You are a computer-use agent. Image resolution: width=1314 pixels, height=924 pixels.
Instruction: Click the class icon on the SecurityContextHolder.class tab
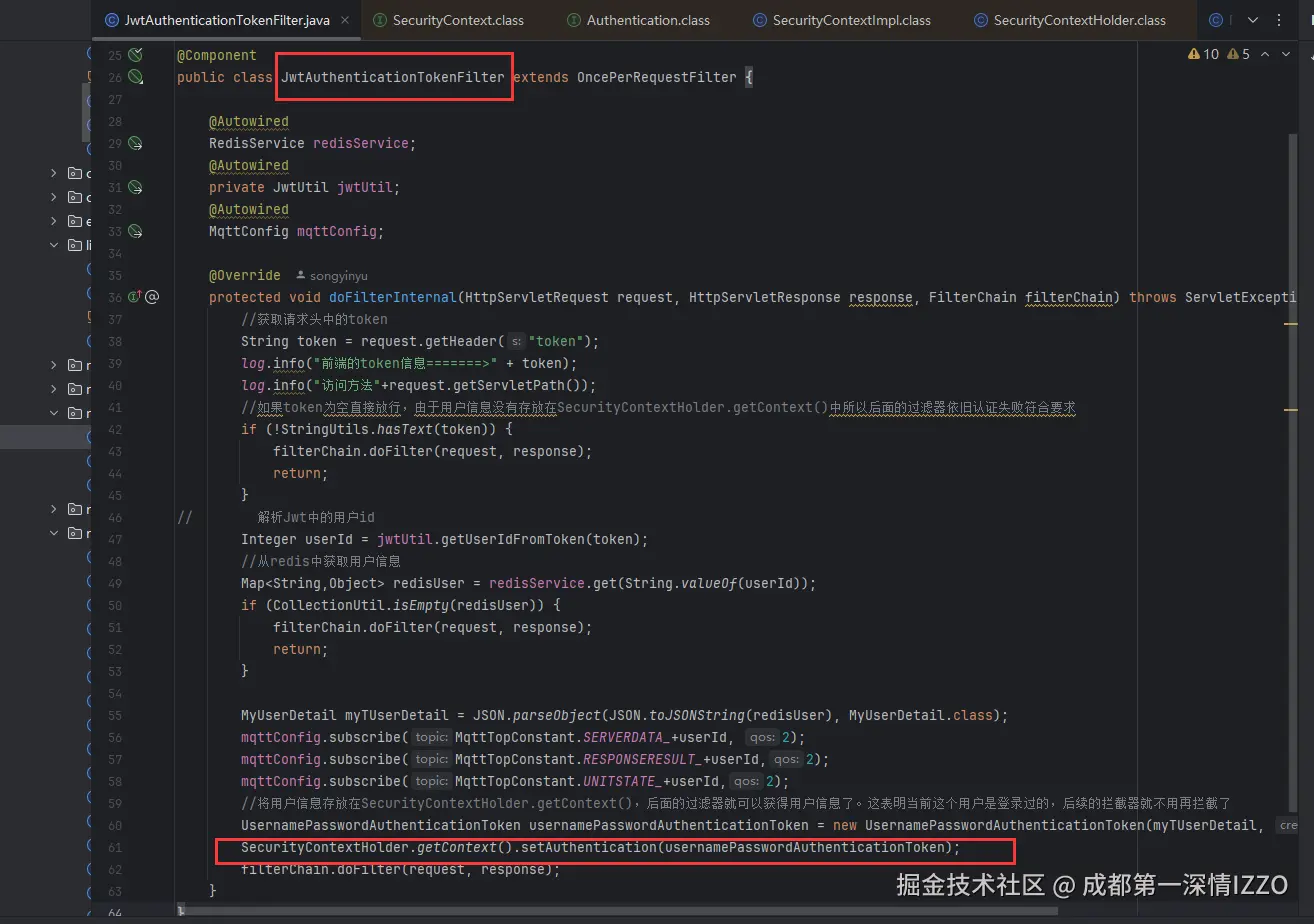point(981,20)
